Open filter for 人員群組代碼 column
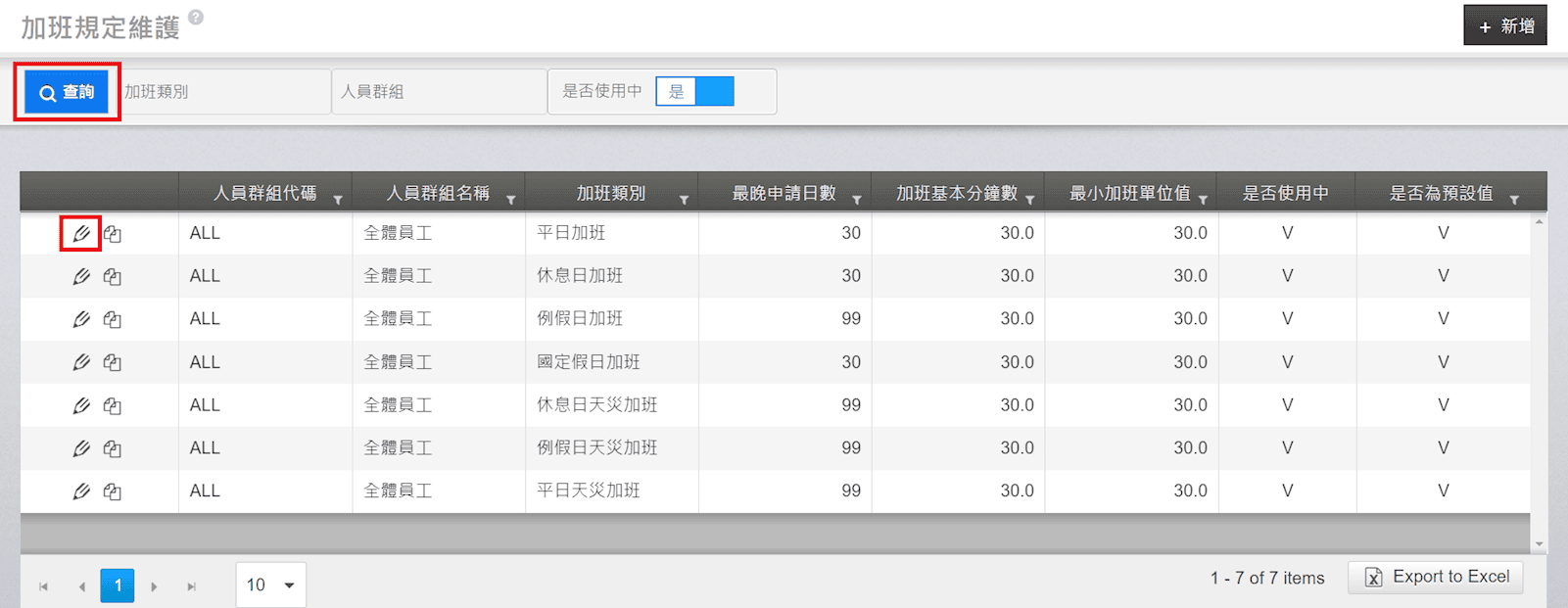 [x=338, y=200]
